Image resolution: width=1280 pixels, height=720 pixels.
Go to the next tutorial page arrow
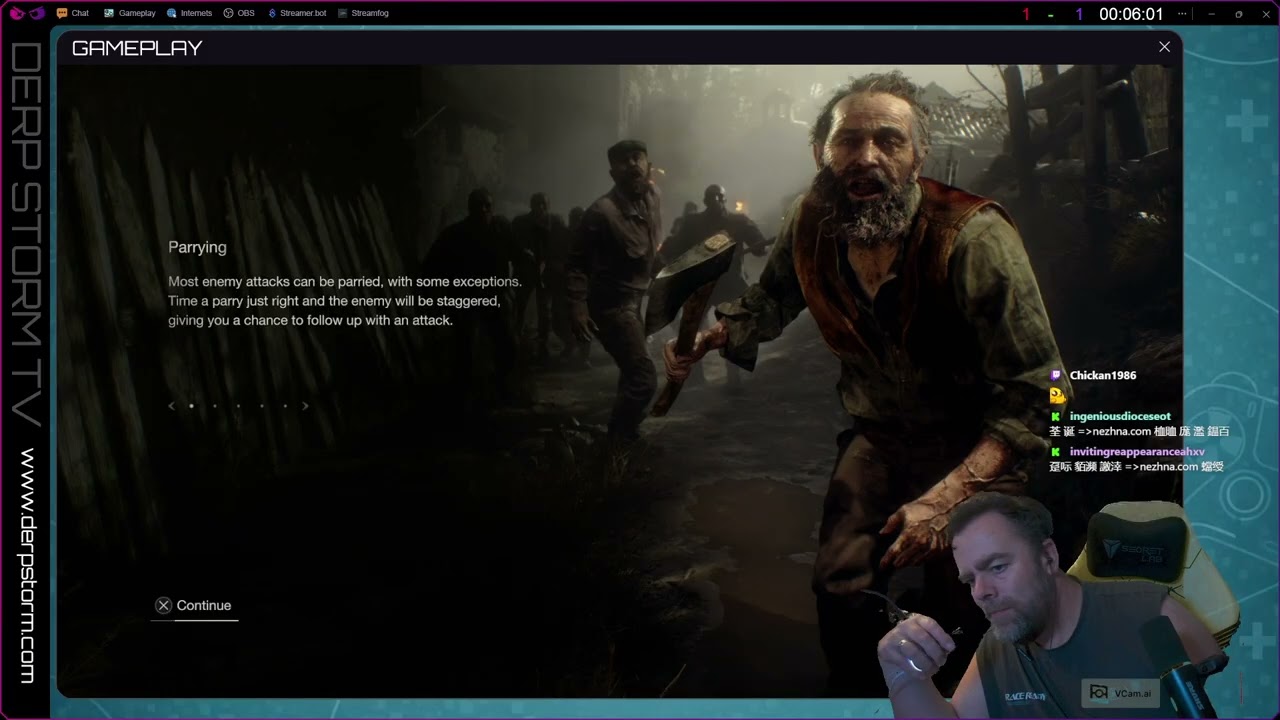coord(305,406)
